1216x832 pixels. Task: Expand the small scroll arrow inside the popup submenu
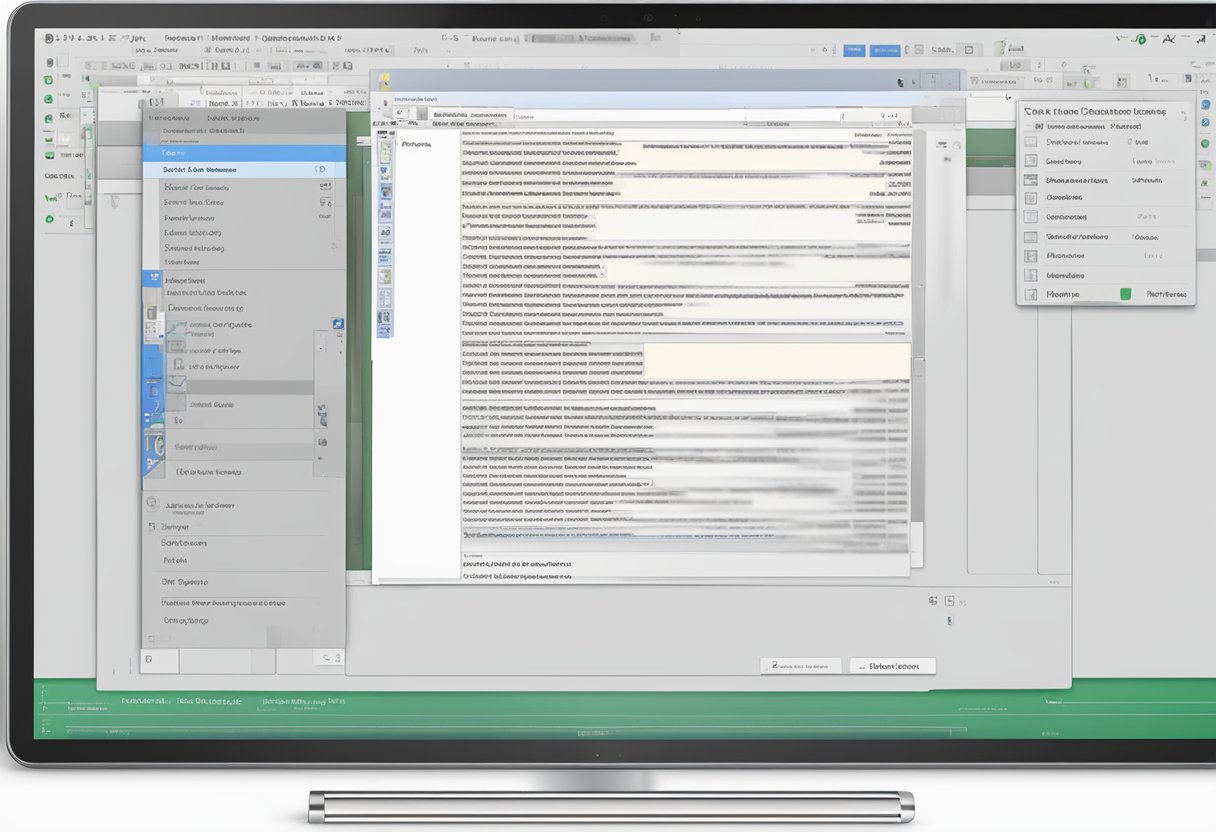[320, 349]
